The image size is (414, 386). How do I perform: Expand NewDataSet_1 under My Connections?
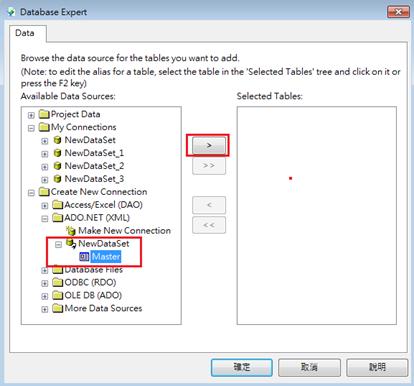click(x=45, y=154)
